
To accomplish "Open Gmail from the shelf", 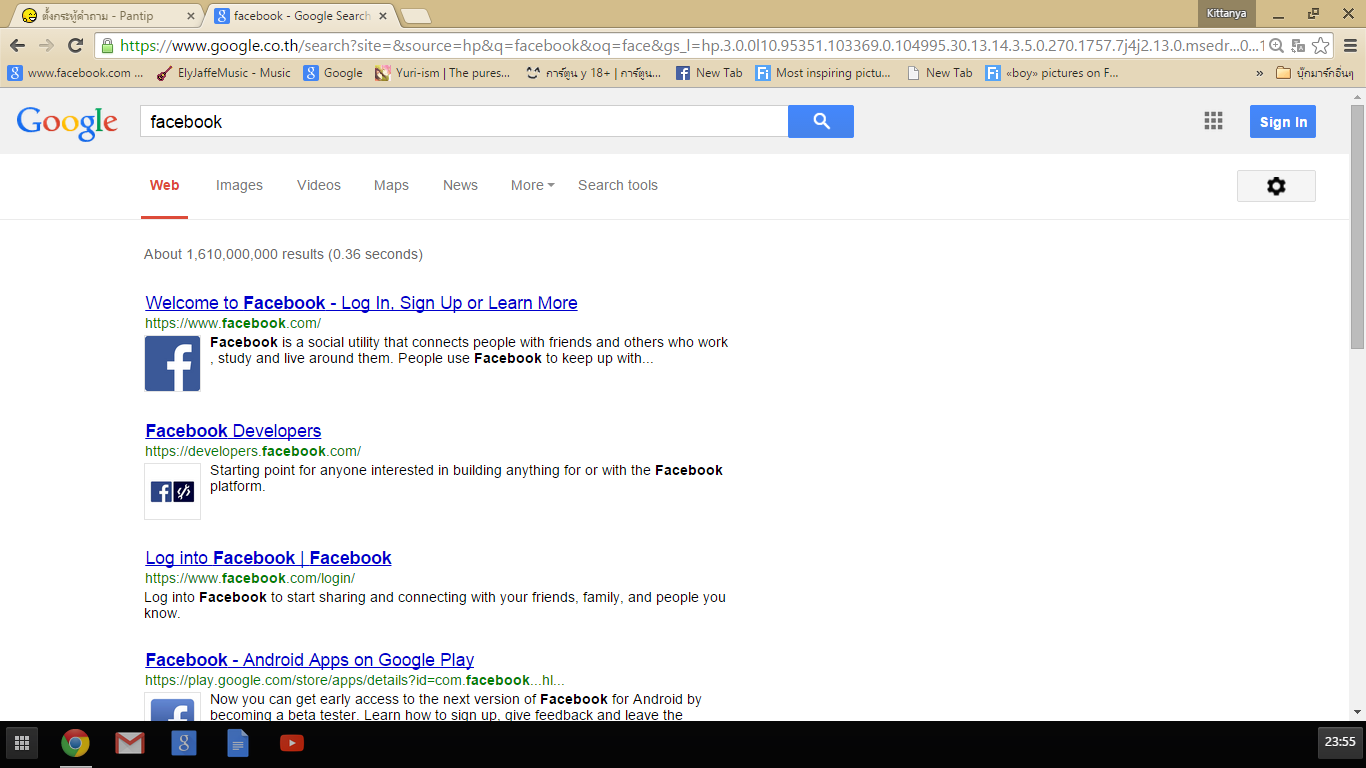I will [129, 743].
